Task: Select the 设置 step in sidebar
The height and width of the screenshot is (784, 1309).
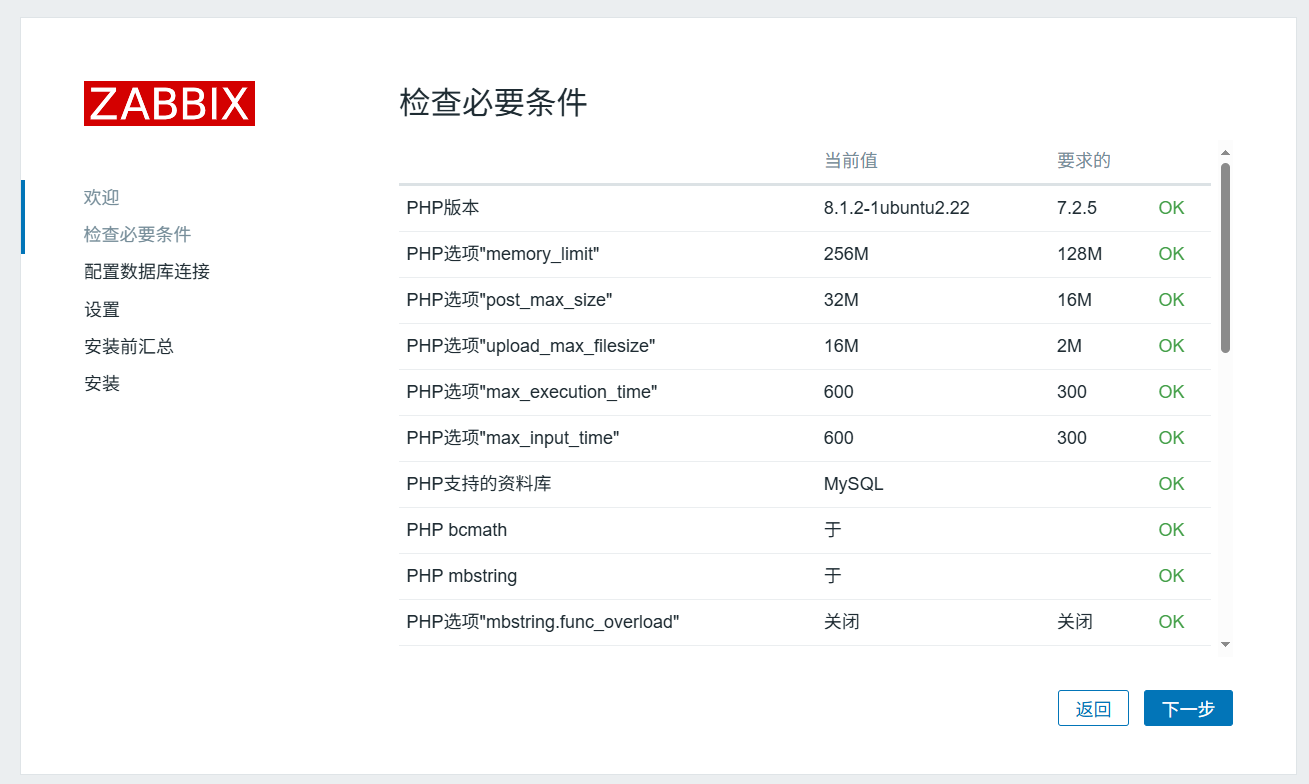Action: (x=102, y=310)
